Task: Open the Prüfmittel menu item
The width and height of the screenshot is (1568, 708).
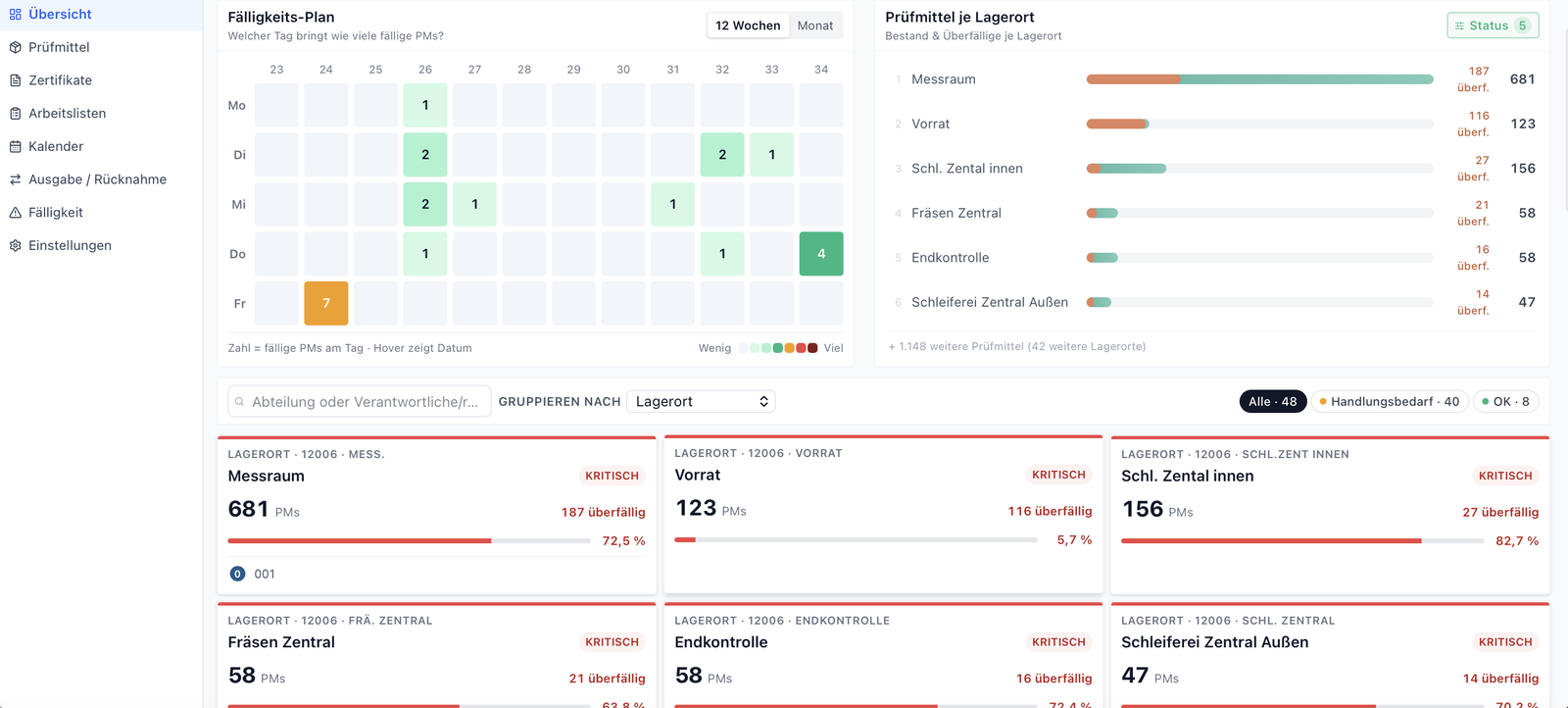Action: pyautogui.click(x=101, y=47)
